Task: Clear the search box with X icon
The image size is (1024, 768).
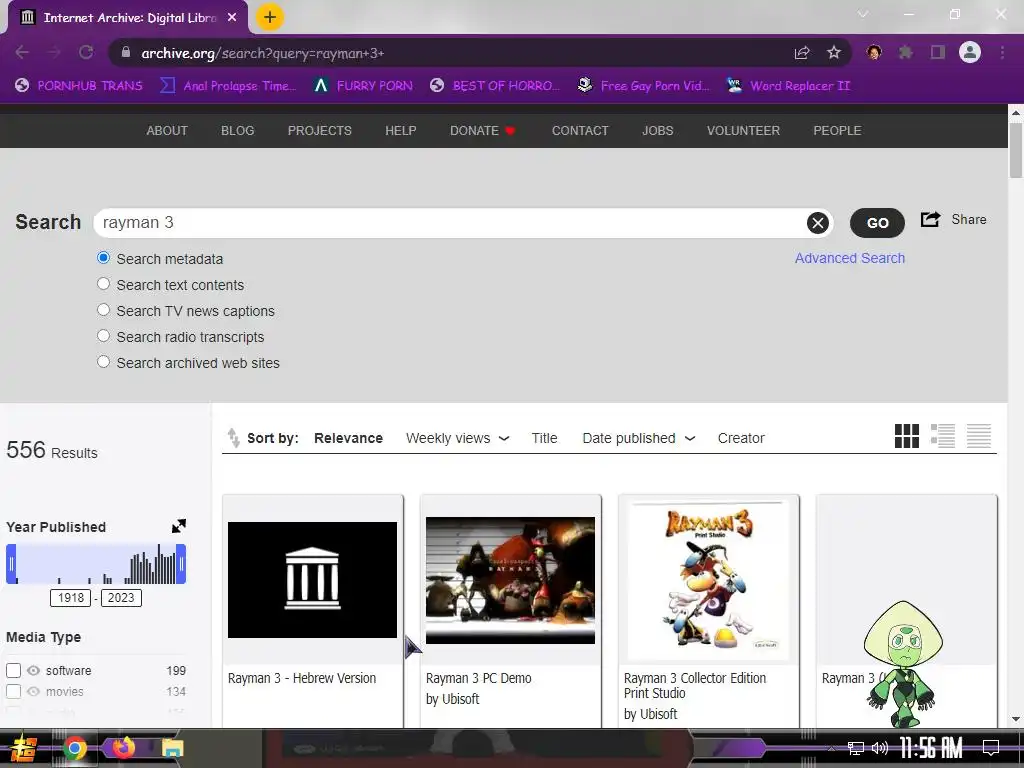Action: tap(818, 223)
